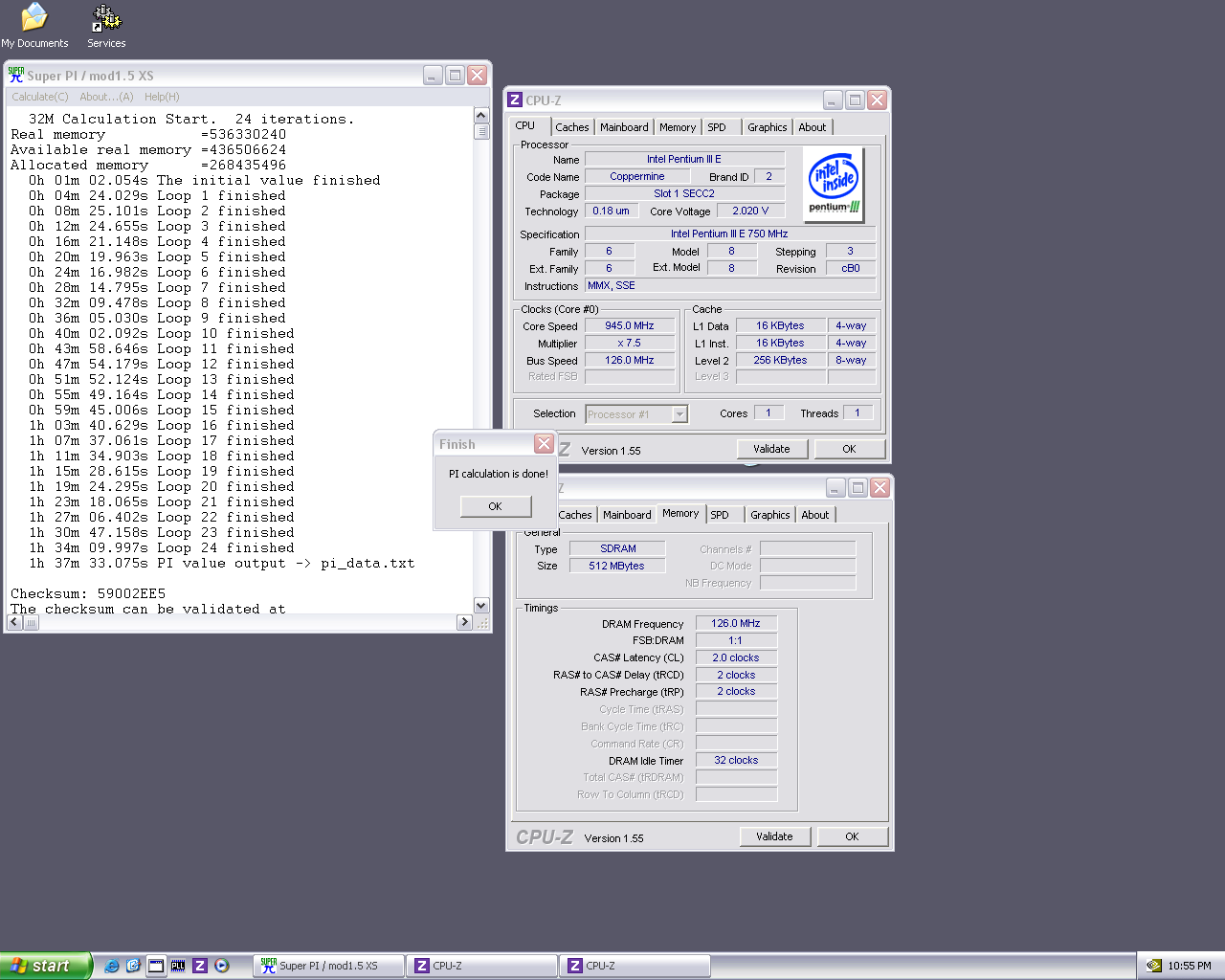
Task: Launch CPU-Z from the quick launch Z icon
Action: point(200,966)
